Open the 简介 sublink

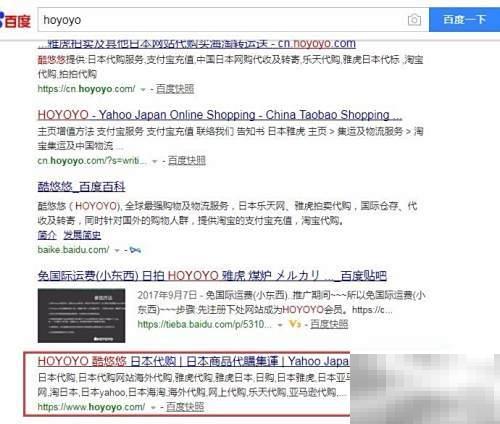coord(47,235)
